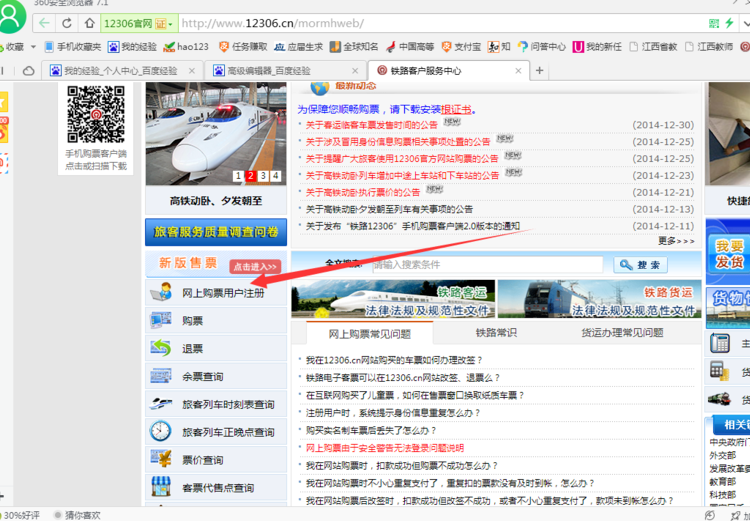Select slide 1 of train banner

238,176
